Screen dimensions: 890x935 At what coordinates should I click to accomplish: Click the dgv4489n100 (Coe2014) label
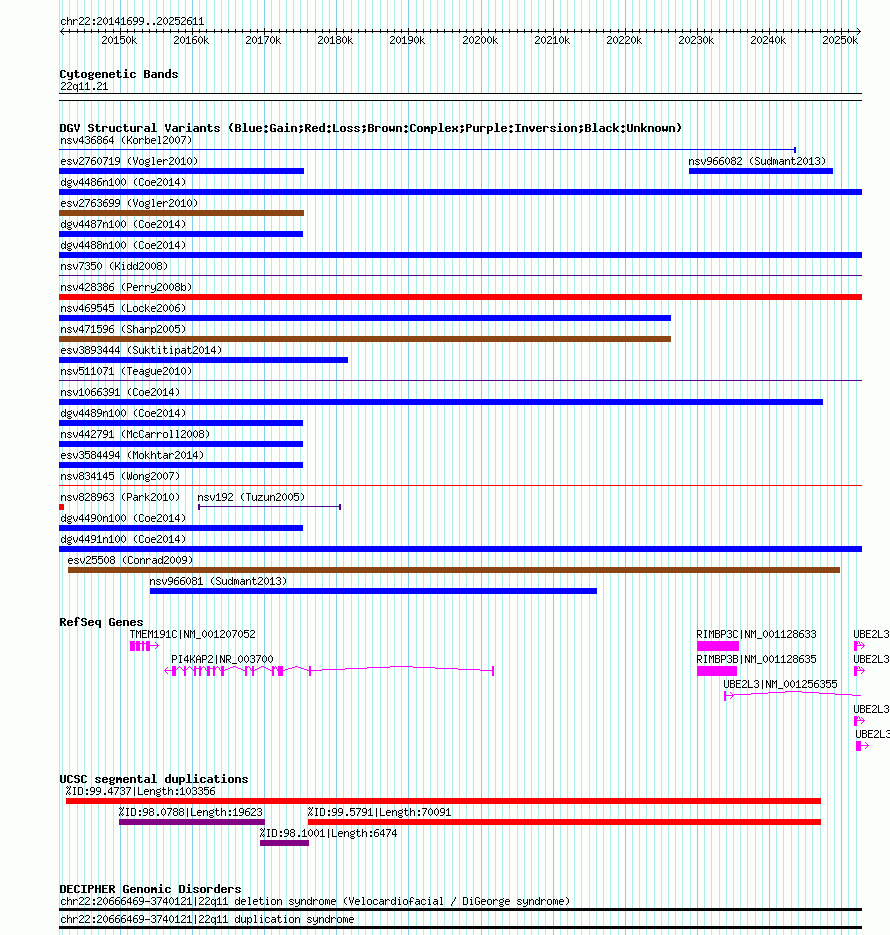123,413
